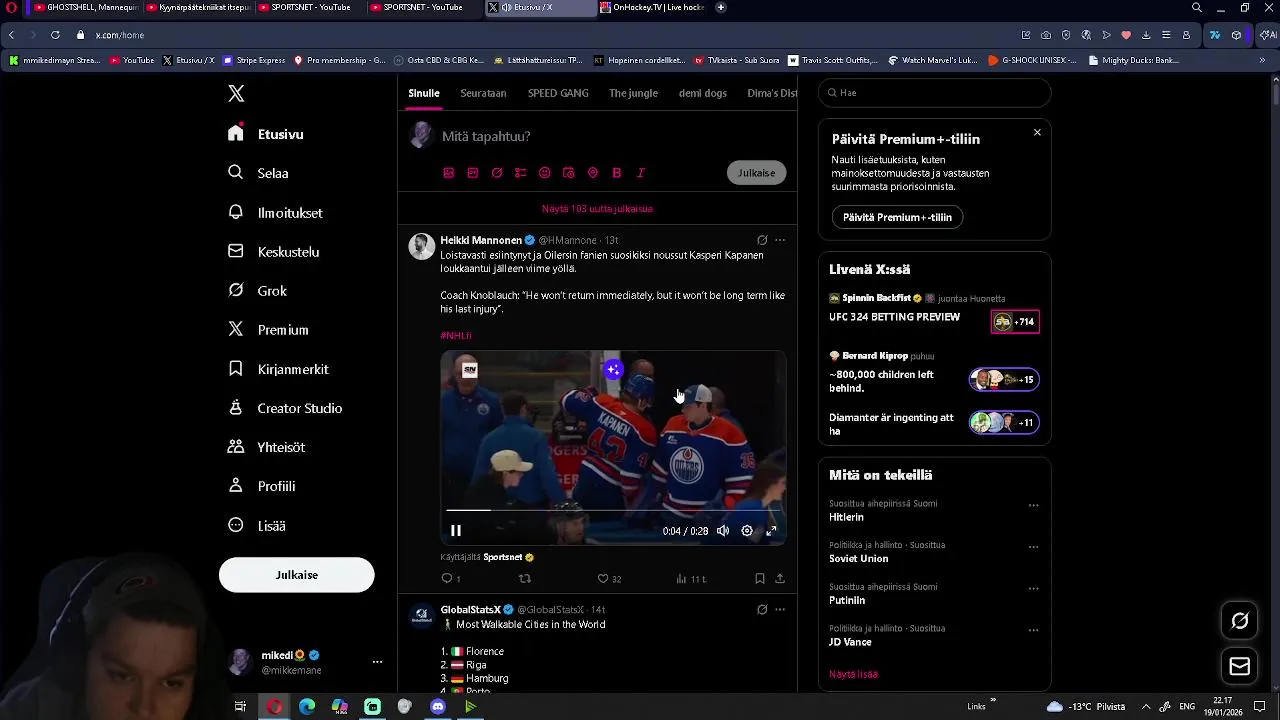The height and width of the screenshot is (720, 1280).
Task: Click Näytä lisää under trends
Action: [x=853, y=674]
